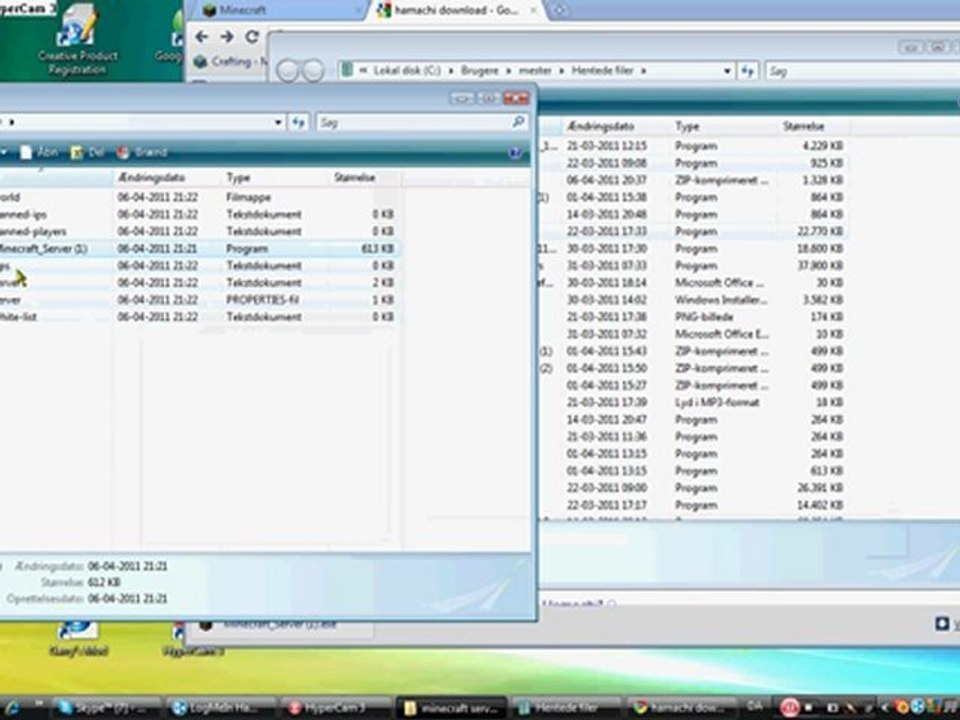Click Chrome's back arrow

(201, 37)
